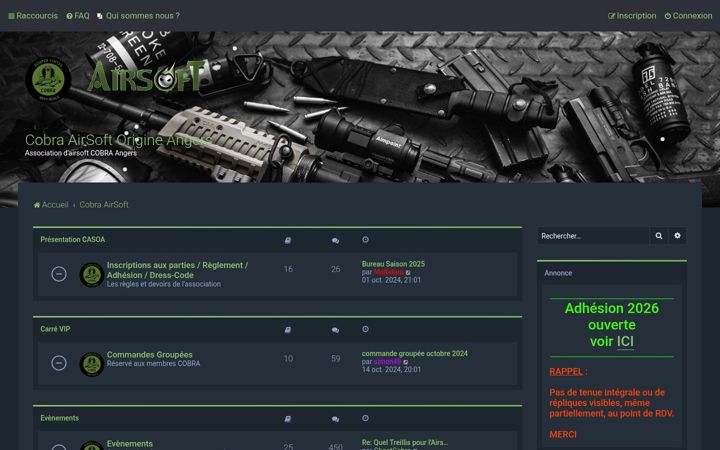Image resolution: width=720 pixels, height=450 pixels.
Task: Jump to latest post icon for Bureau Saison 2025
Action: (408, 272)
